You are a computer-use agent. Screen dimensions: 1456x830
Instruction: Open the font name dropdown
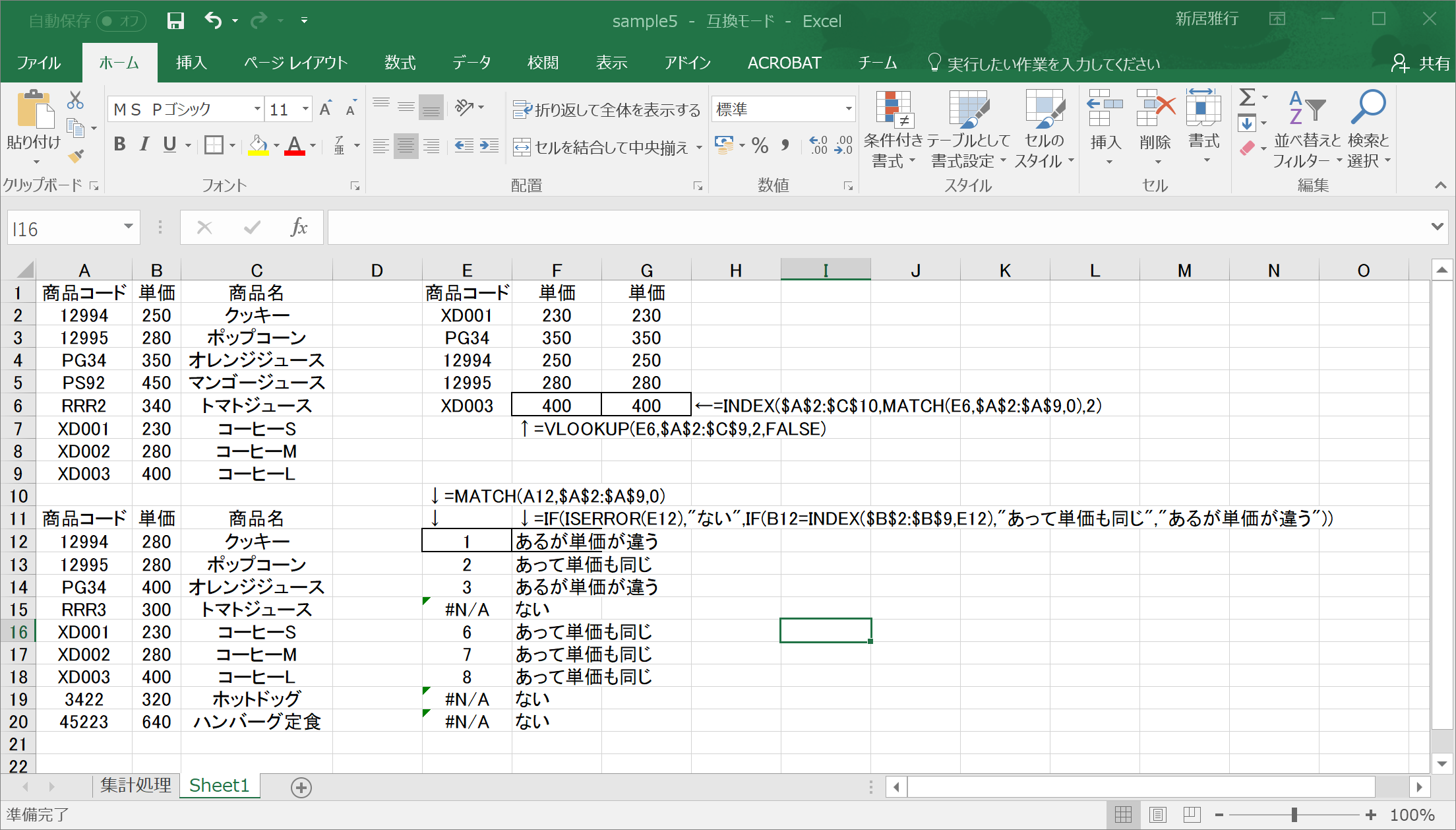257,109
